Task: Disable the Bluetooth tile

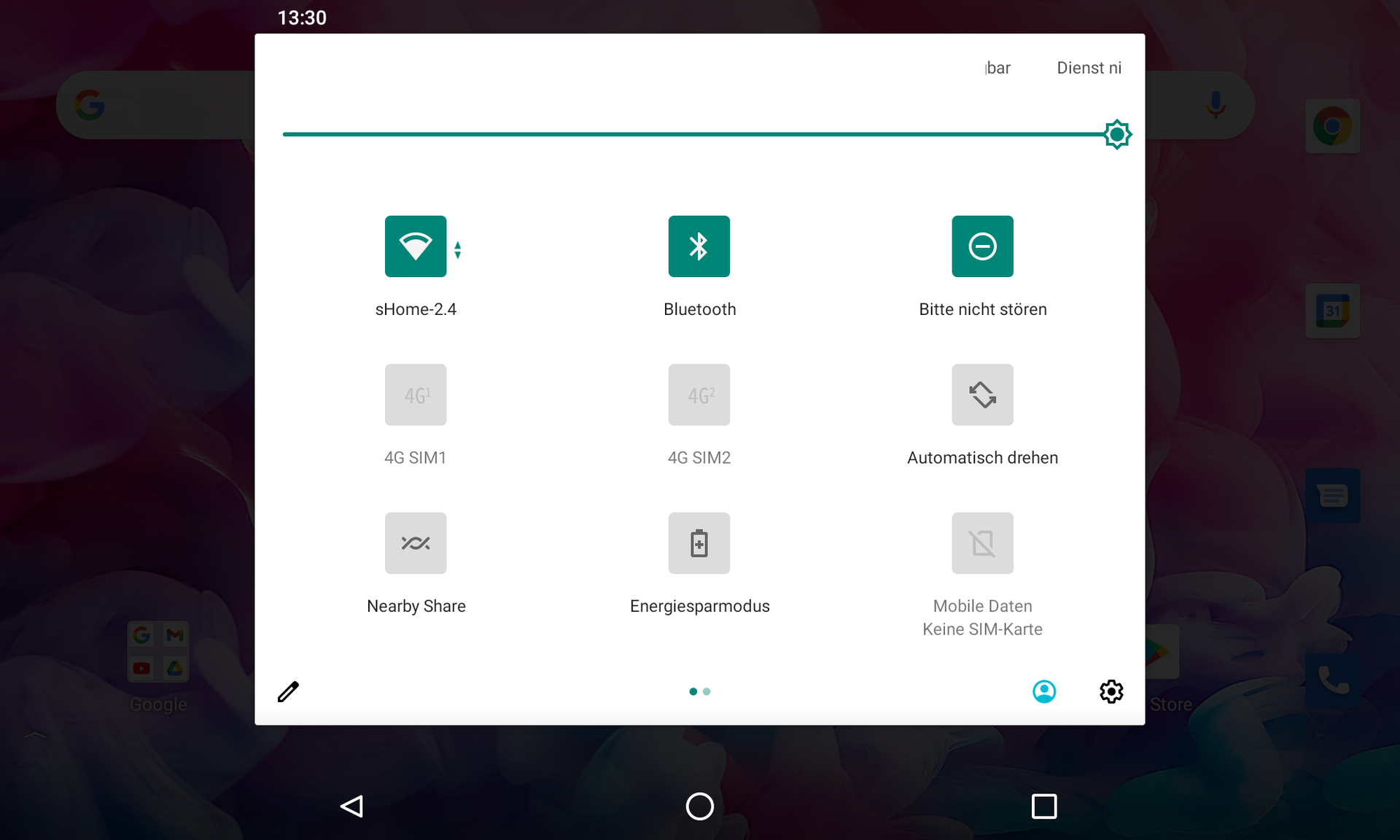Action: pyautogui.click(x=699, y=246)
